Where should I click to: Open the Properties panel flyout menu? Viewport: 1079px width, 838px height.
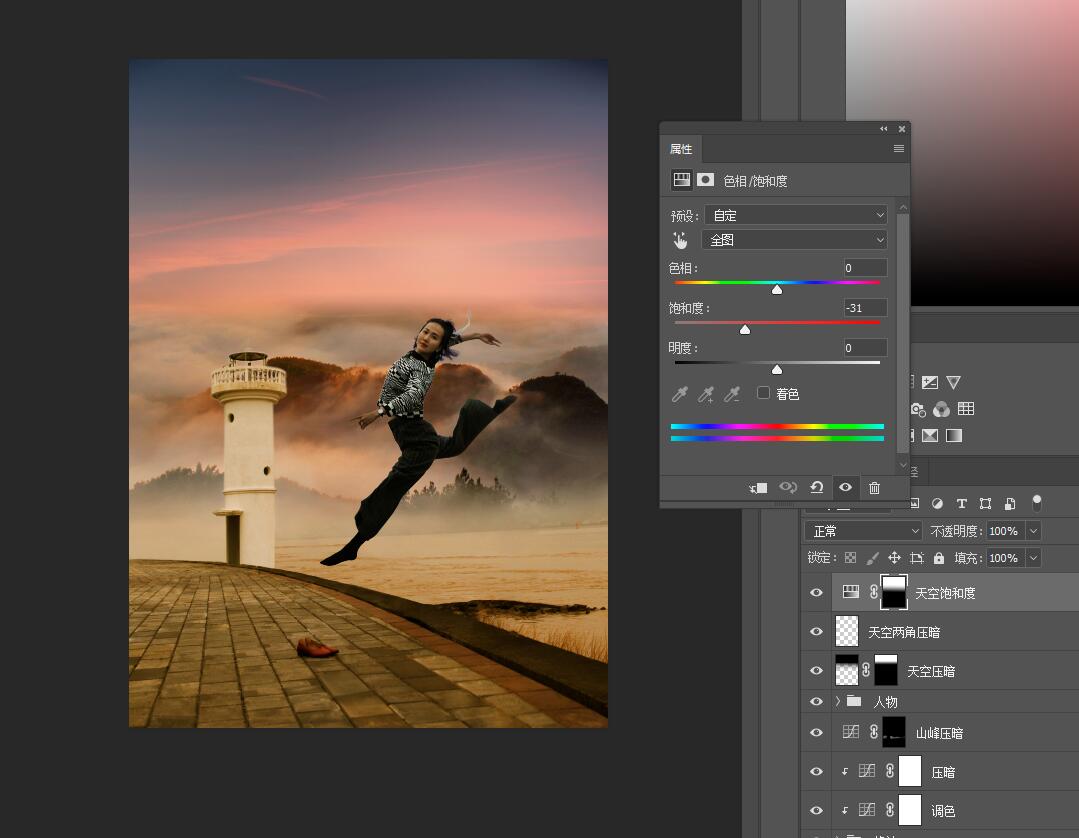point(899,149)
